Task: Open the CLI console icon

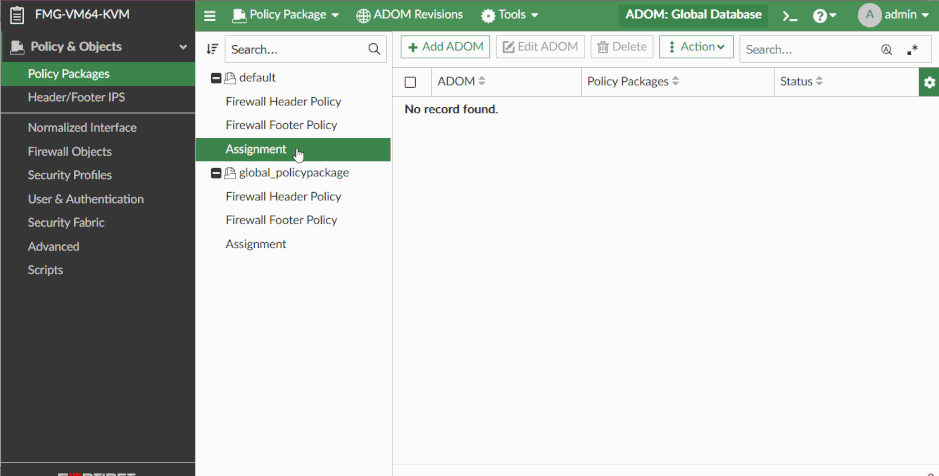Action: pyautogui.click(x=789, y=16)
